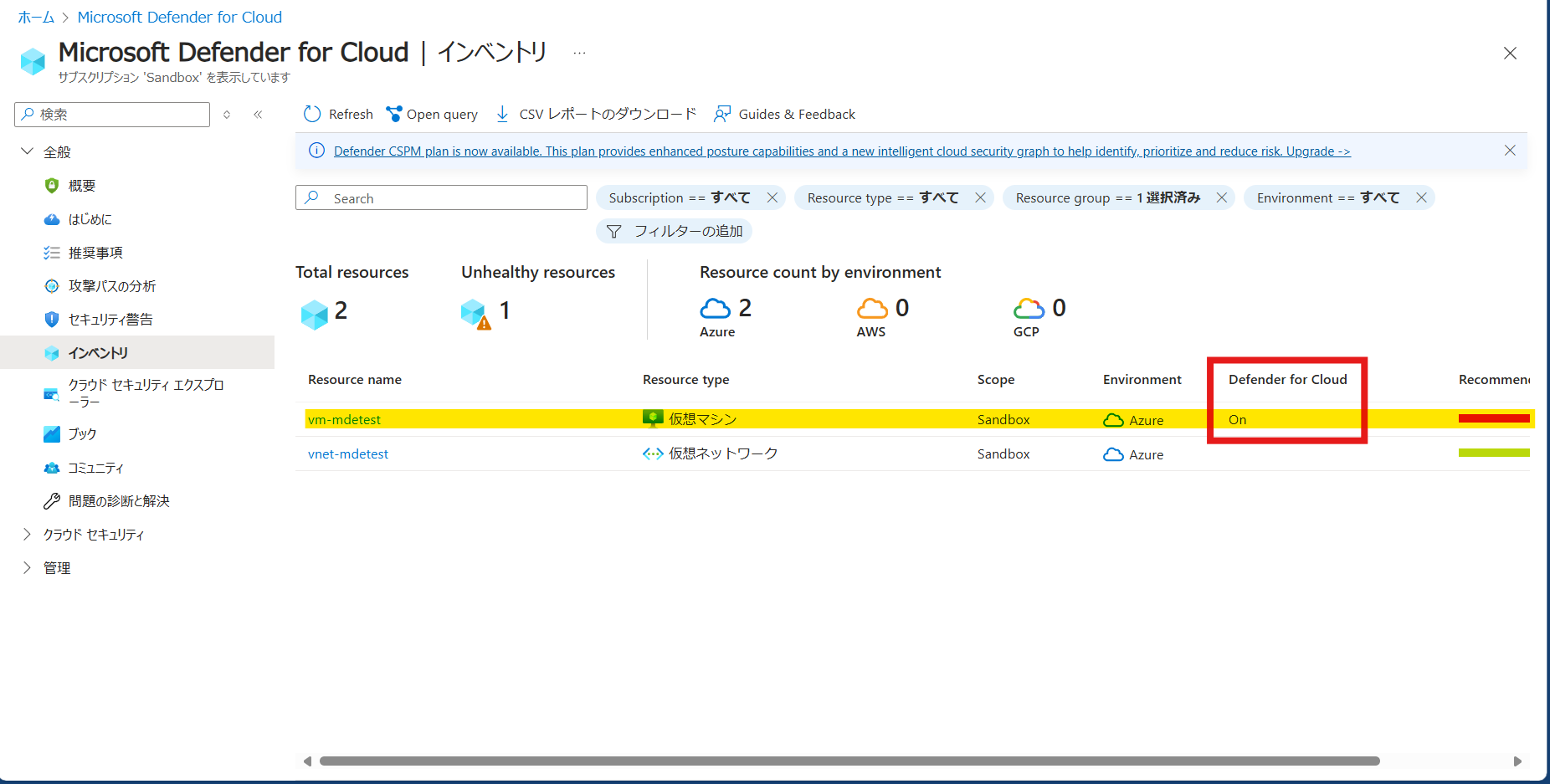Select ブック in the sidebar menu

[x=82, y=434]
